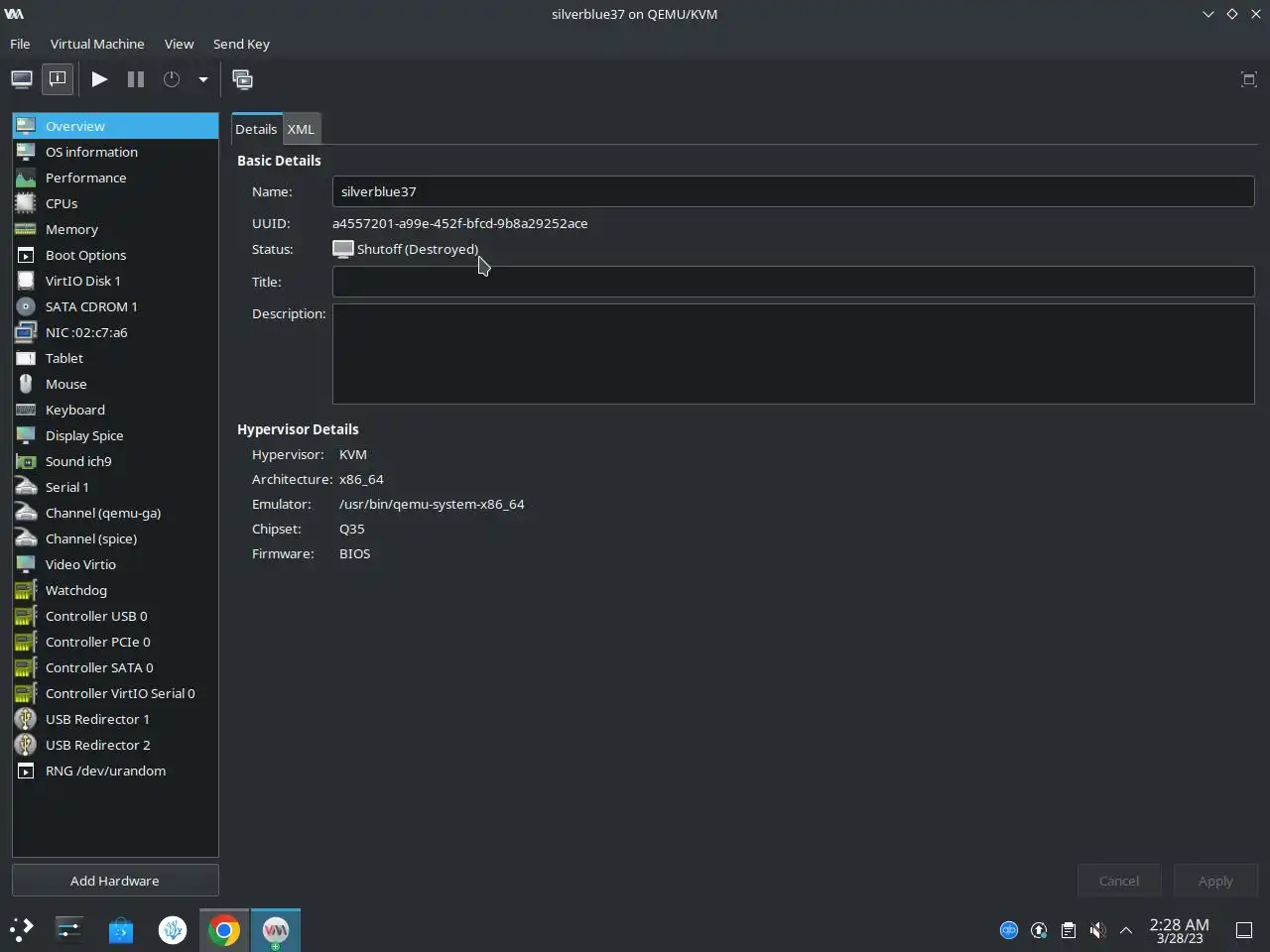Select Controller USB 0
The width and height of the screenshot is (1270, 952).
115,616
